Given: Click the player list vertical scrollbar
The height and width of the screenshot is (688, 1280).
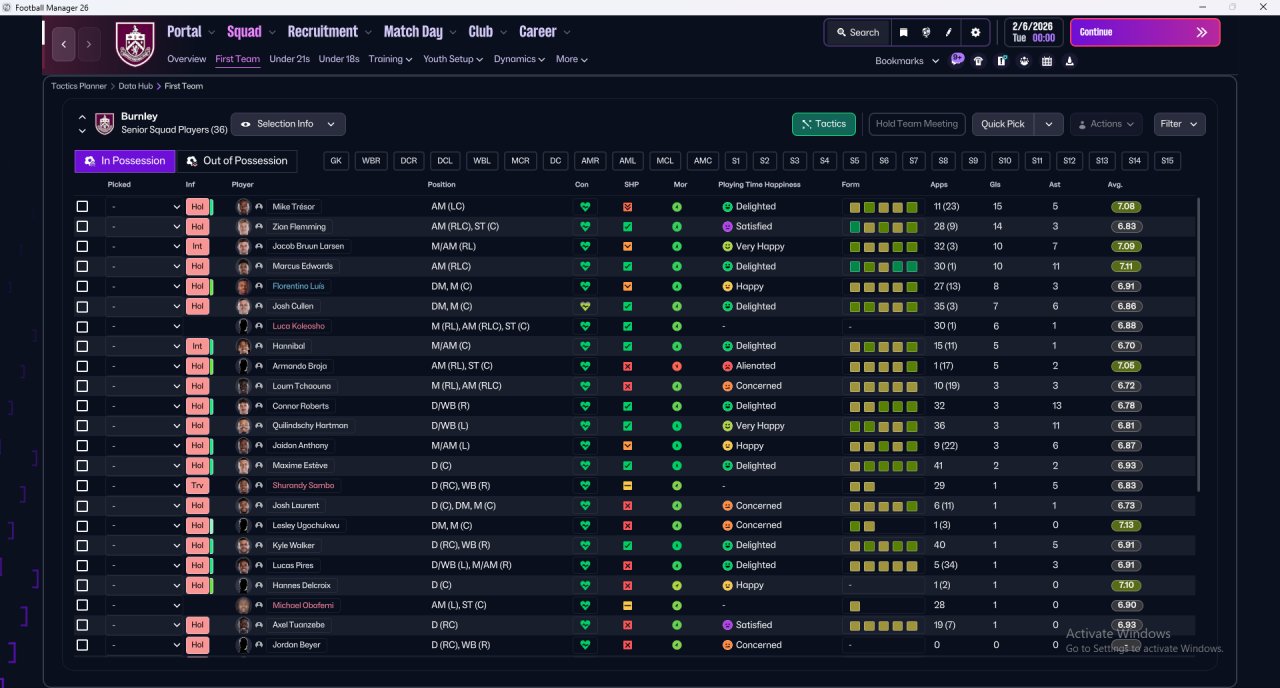Looking at the screenshot, I should [1198, 345].
